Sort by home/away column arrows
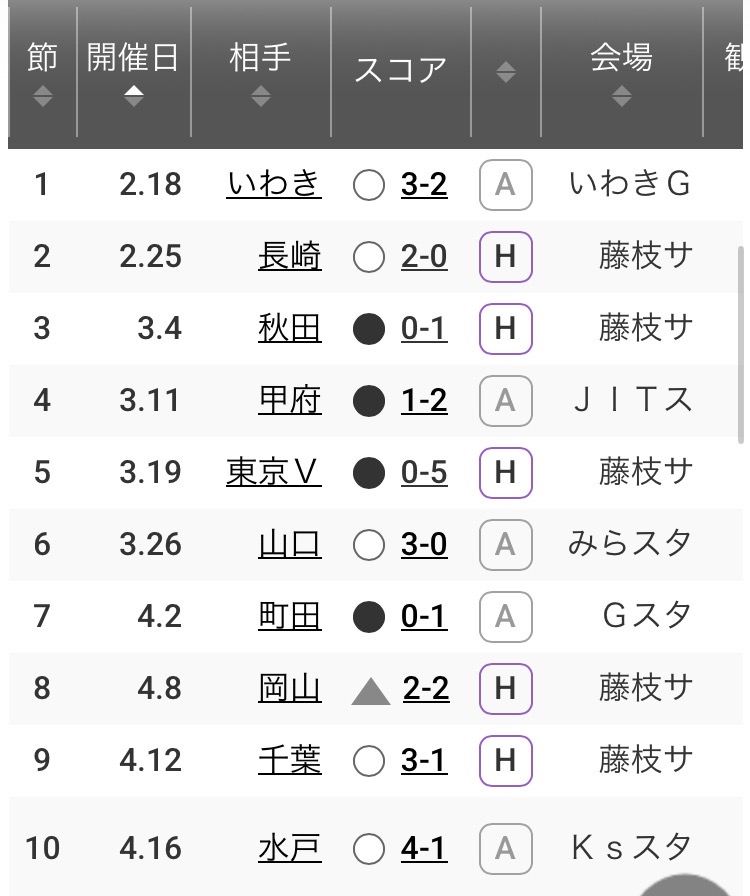Image resolution: width=750 pixels, height=896 pixels. (505, 72)
